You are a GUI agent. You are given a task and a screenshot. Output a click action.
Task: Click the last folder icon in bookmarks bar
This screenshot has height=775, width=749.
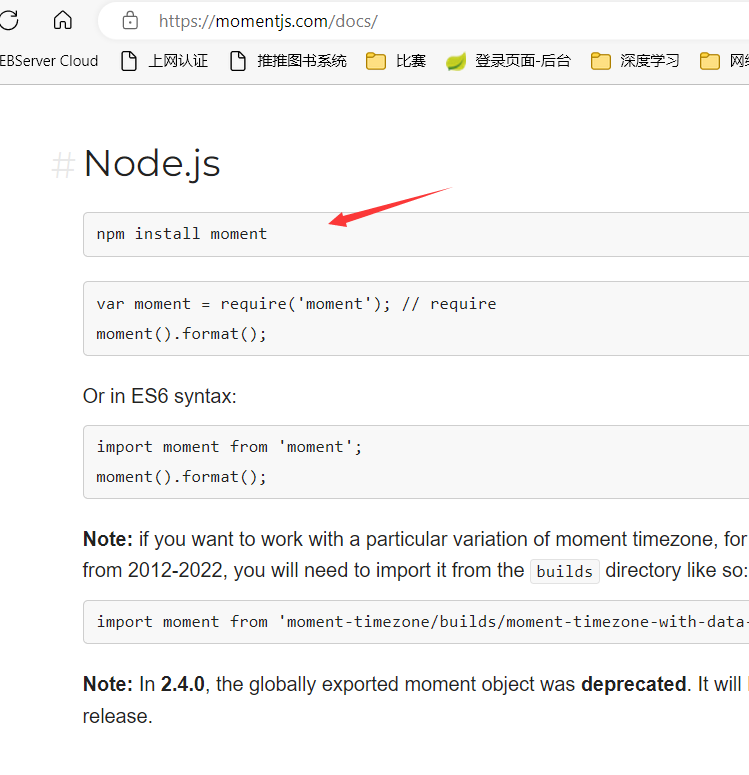(709, 61)
